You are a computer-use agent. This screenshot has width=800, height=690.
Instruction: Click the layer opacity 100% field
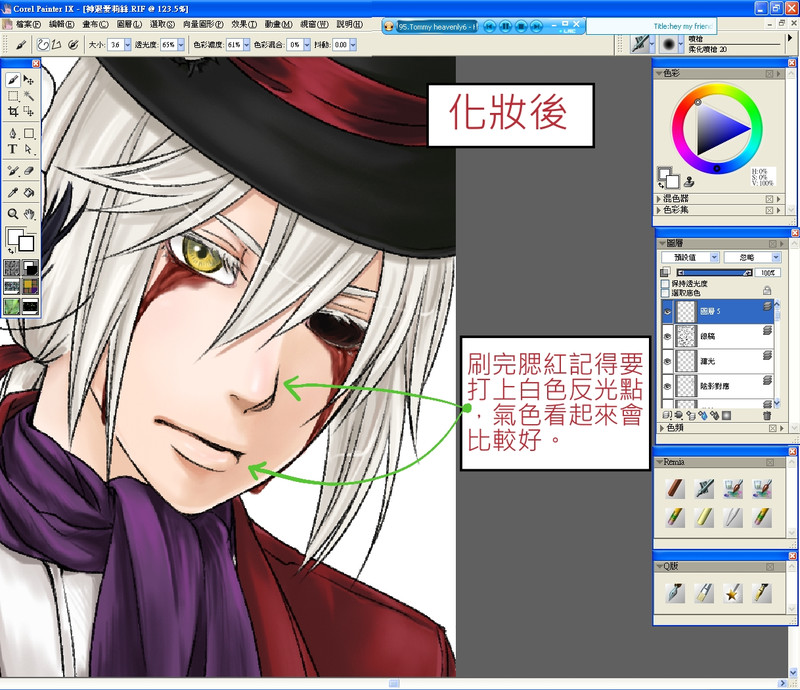(767, 273)
